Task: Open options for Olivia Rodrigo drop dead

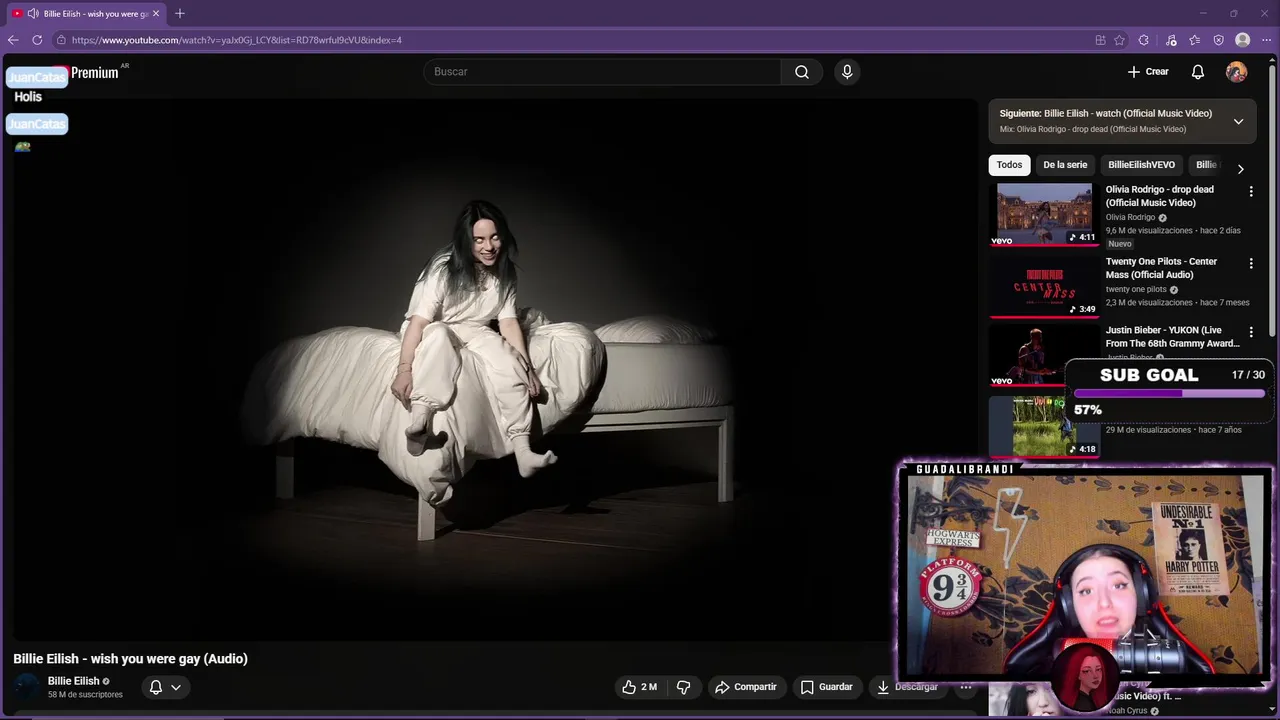Action: pos(1251,191)
